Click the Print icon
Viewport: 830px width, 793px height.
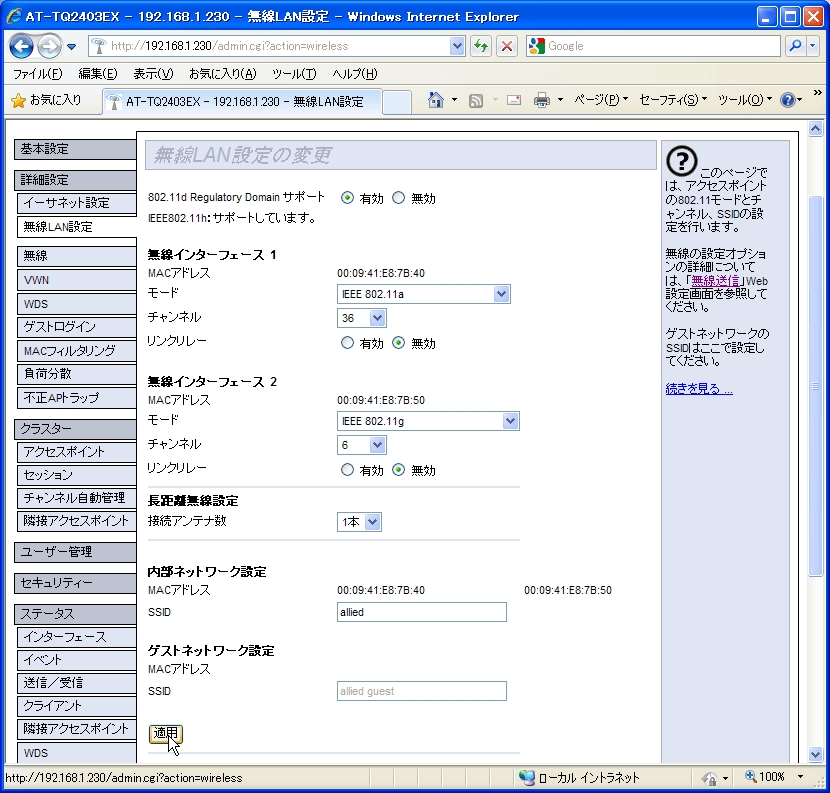point(542,100)
